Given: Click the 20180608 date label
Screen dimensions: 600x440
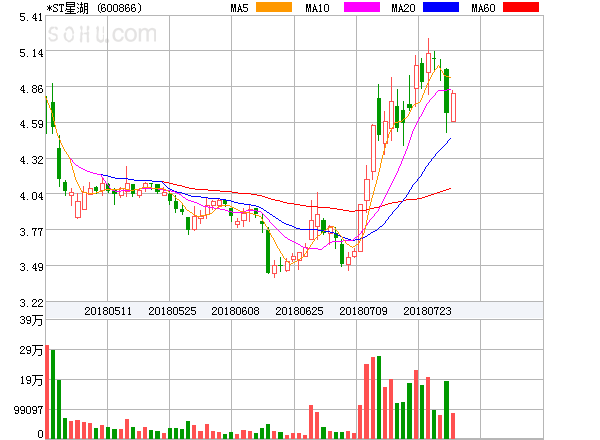Looking at the screenshot, I should 235,311.
